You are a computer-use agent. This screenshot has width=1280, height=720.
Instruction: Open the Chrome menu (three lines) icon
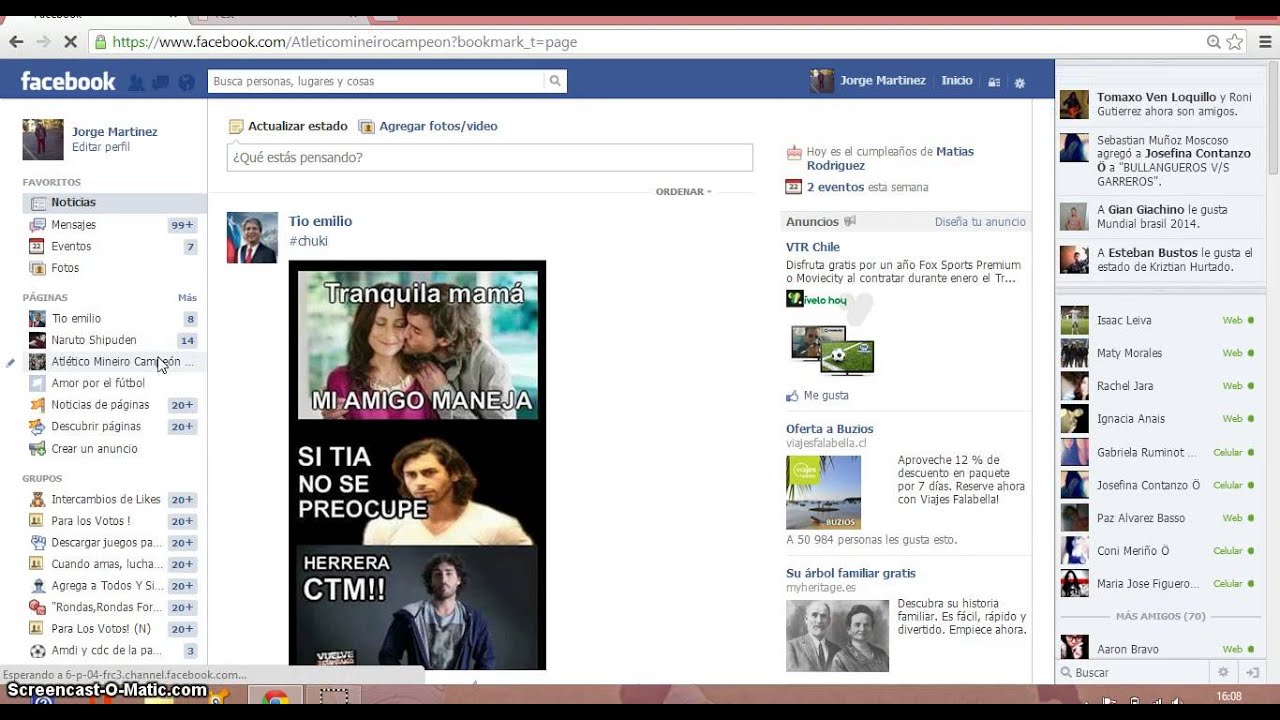(x=1265, y=42)
